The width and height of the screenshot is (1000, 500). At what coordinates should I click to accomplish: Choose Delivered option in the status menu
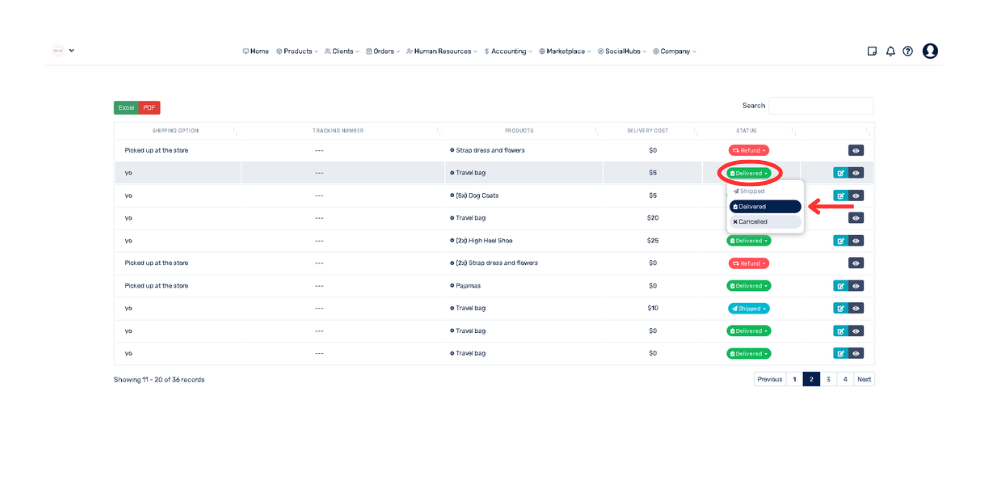click(x=765, y=207)
